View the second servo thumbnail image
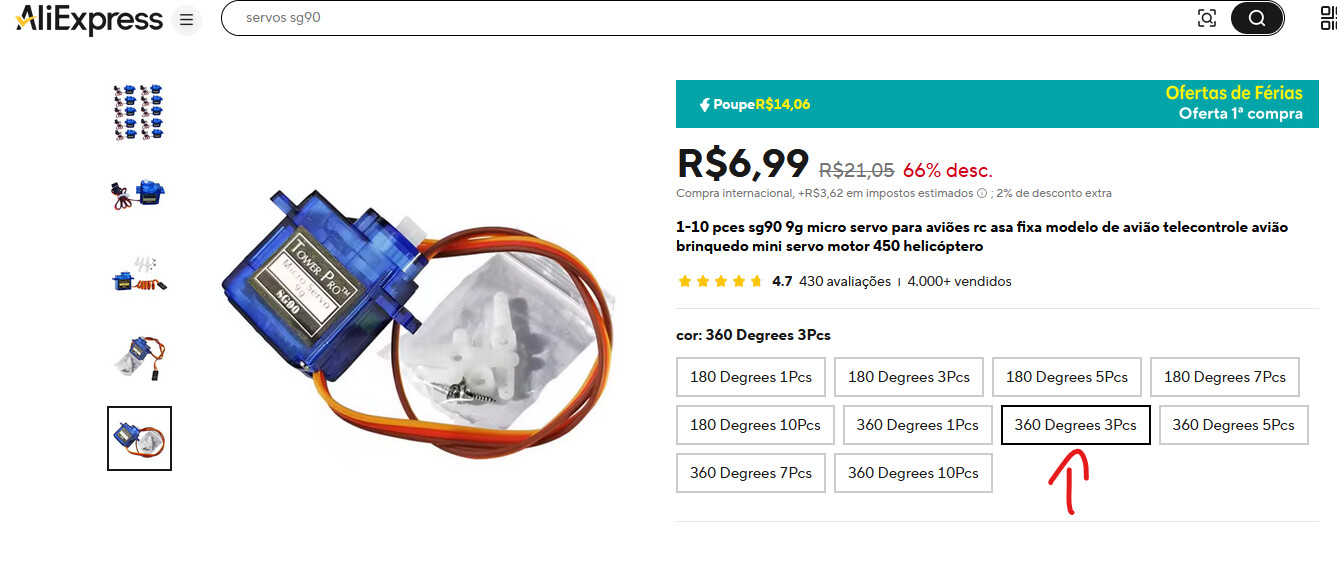This screenshot has height=564, width=1337. pyautogui.click(x=139, y=193)
